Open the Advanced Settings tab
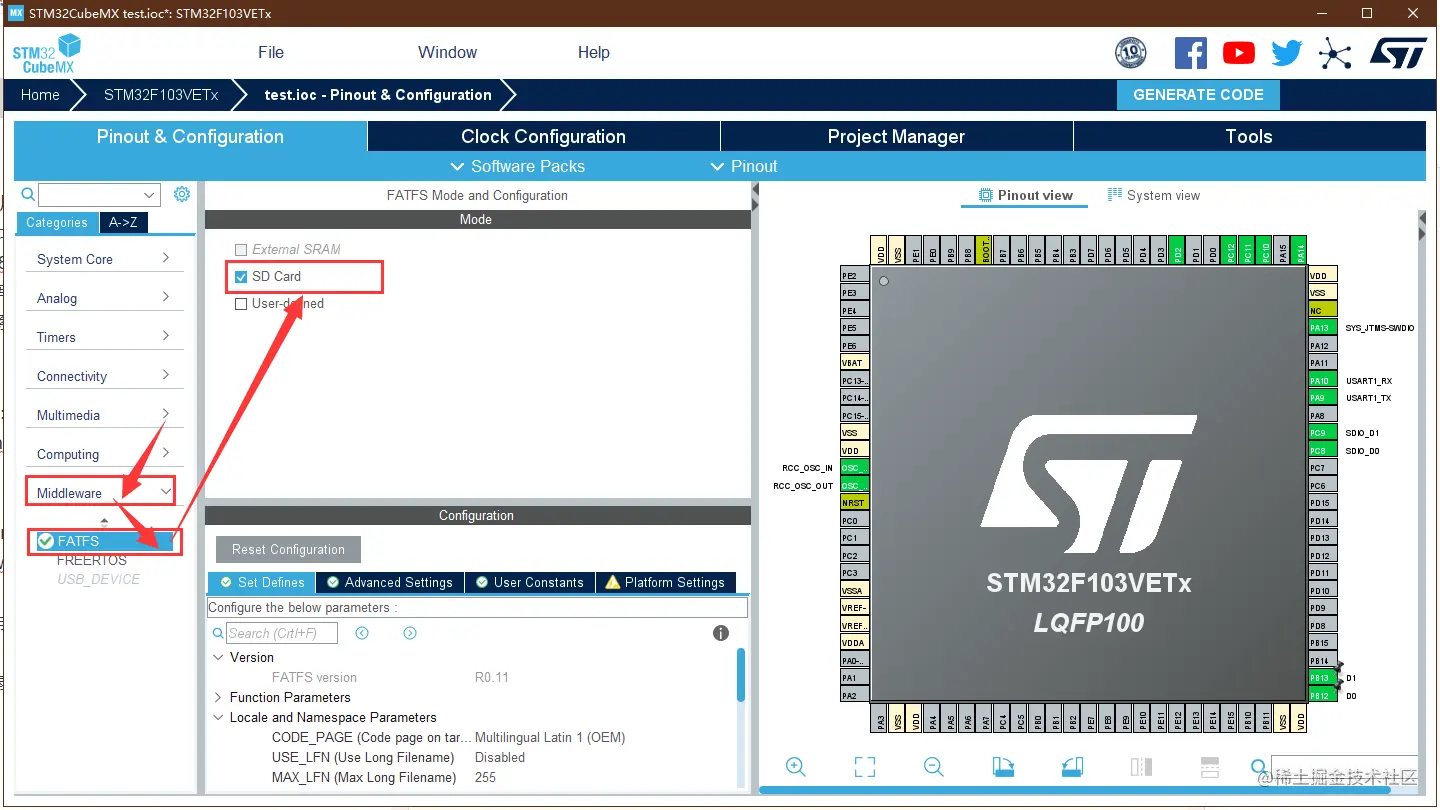The image size is (1440, 810). [388, 582]
